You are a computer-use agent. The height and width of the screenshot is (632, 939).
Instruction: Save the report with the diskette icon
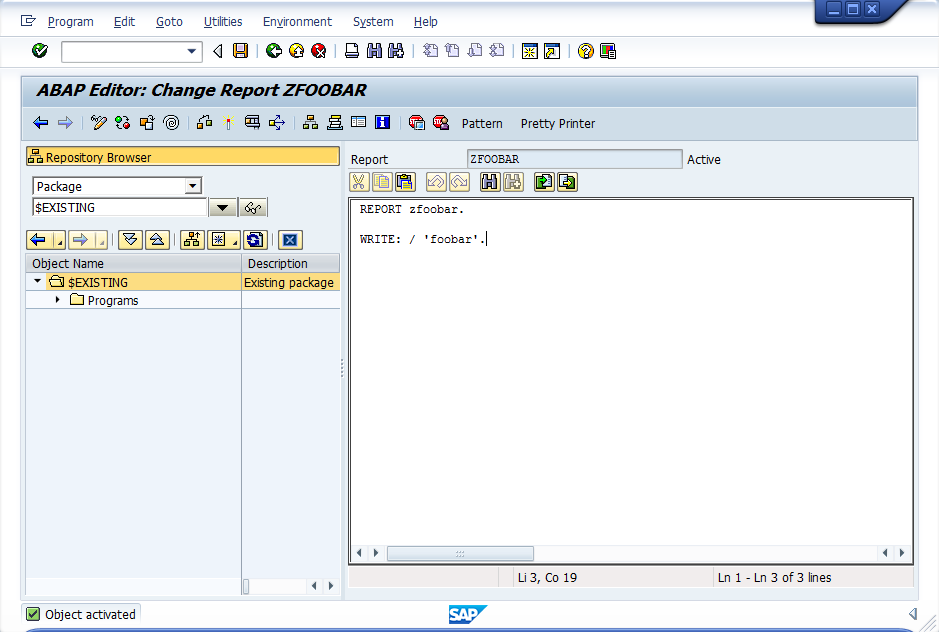241,51
